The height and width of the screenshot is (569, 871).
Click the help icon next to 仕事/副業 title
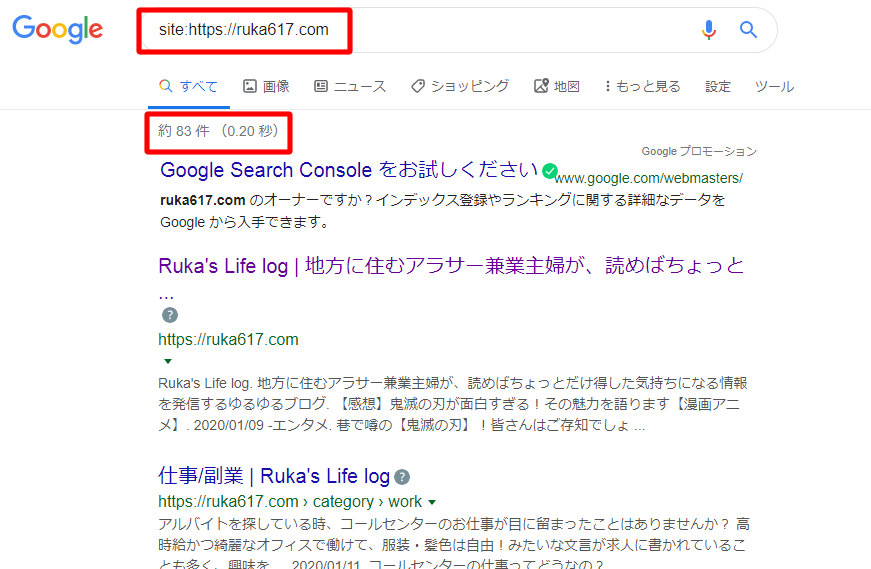click(402, 477)
